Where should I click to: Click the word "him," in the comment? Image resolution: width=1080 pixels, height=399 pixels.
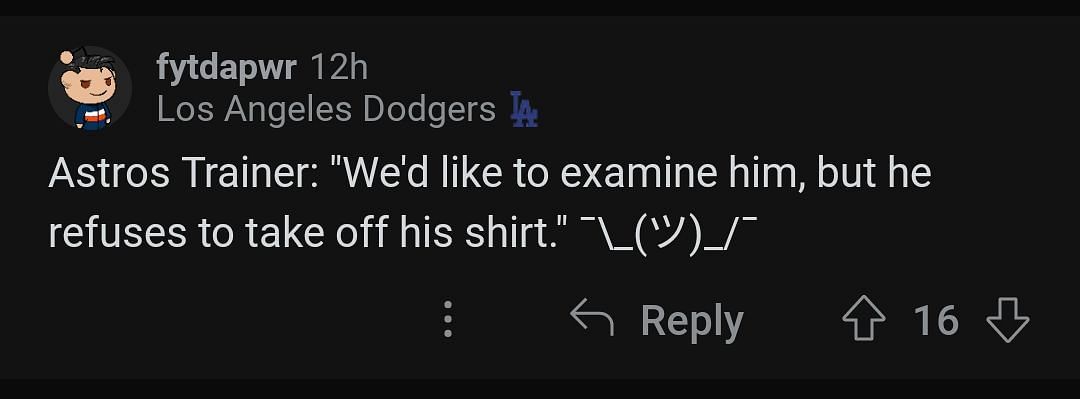767,172
